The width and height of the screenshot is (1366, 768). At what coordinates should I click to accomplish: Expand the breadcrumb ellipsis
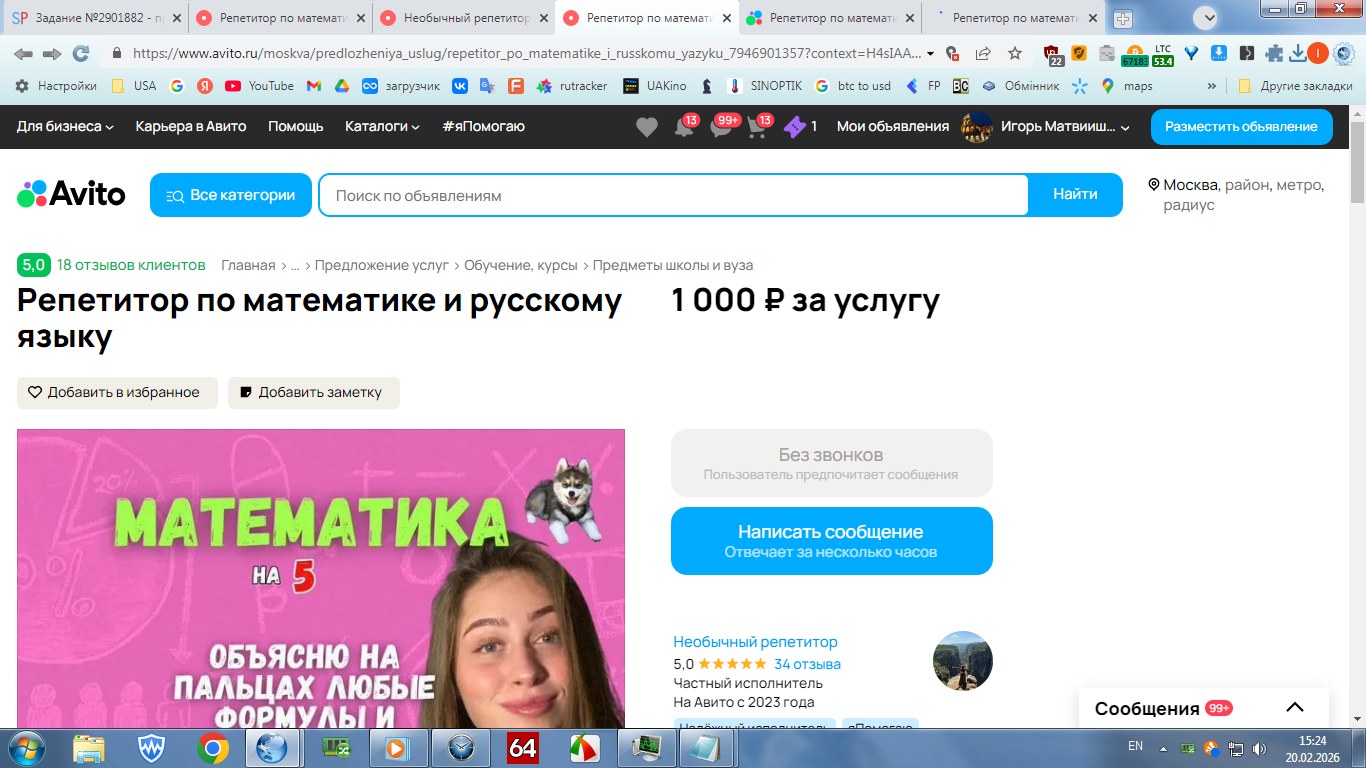[x=295, y=266]
